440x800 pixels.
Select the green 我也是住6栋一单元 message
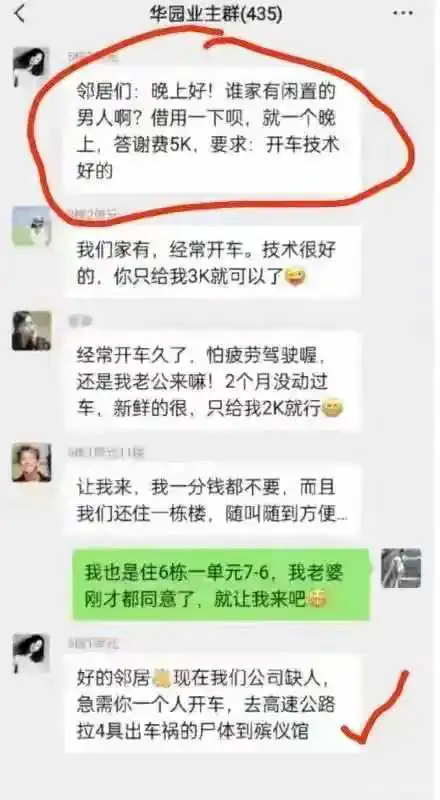[x=221, y=585]
